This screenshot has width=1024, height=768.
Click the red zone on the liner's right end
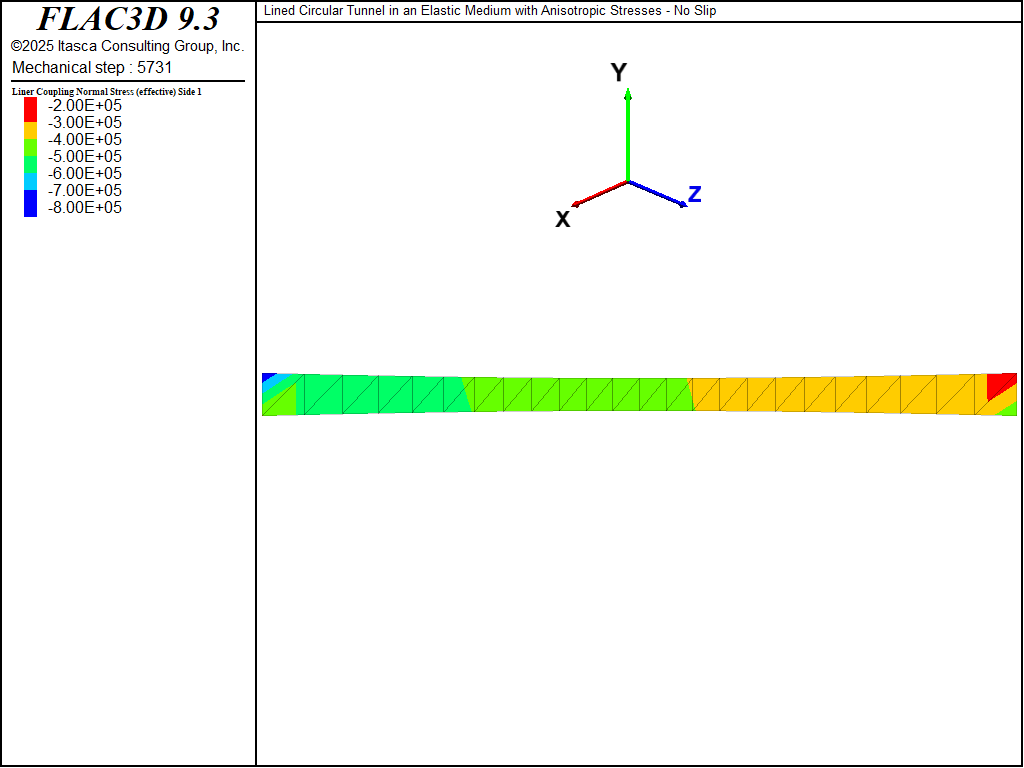(x=1001, y=385)
